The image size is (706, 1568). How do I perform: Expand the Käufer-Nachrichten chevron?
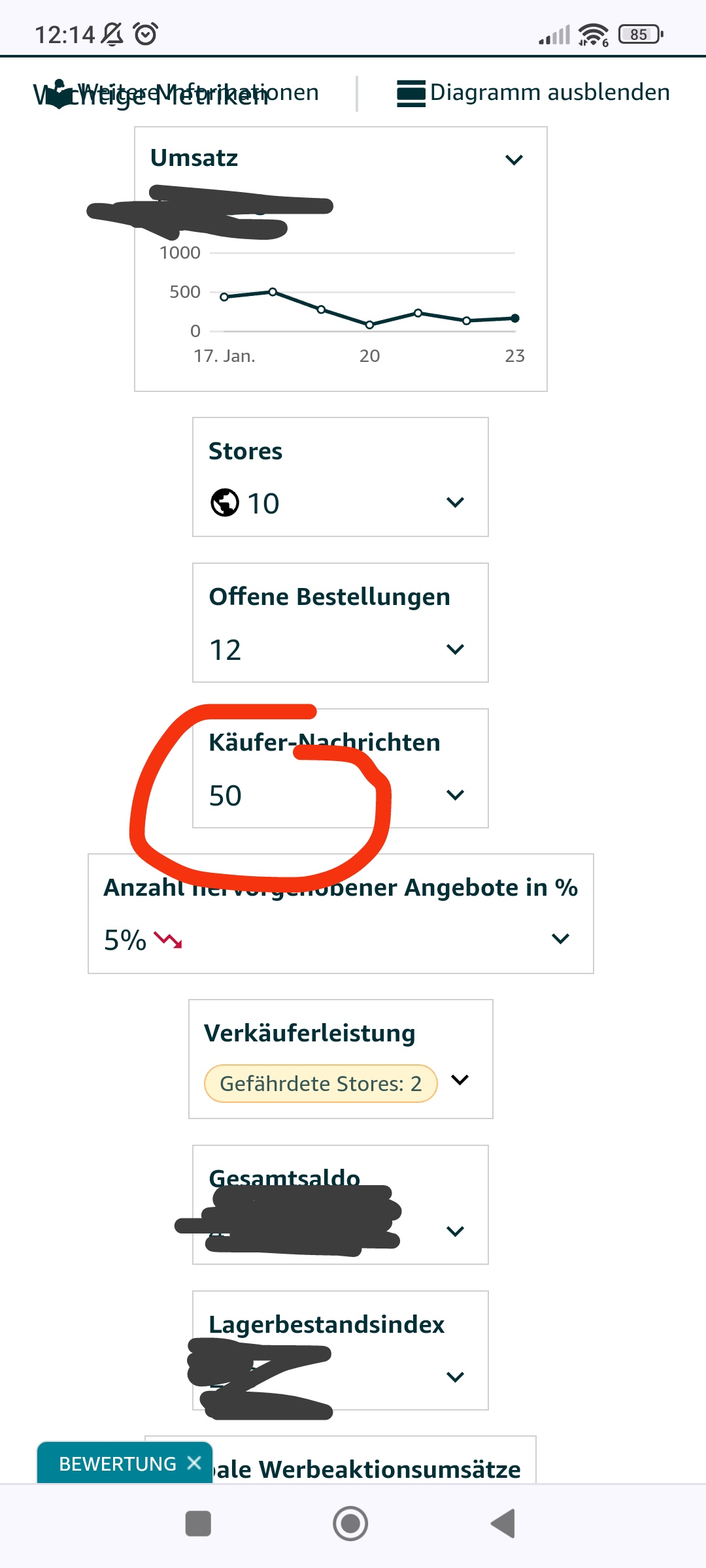(x=455, y=794)
